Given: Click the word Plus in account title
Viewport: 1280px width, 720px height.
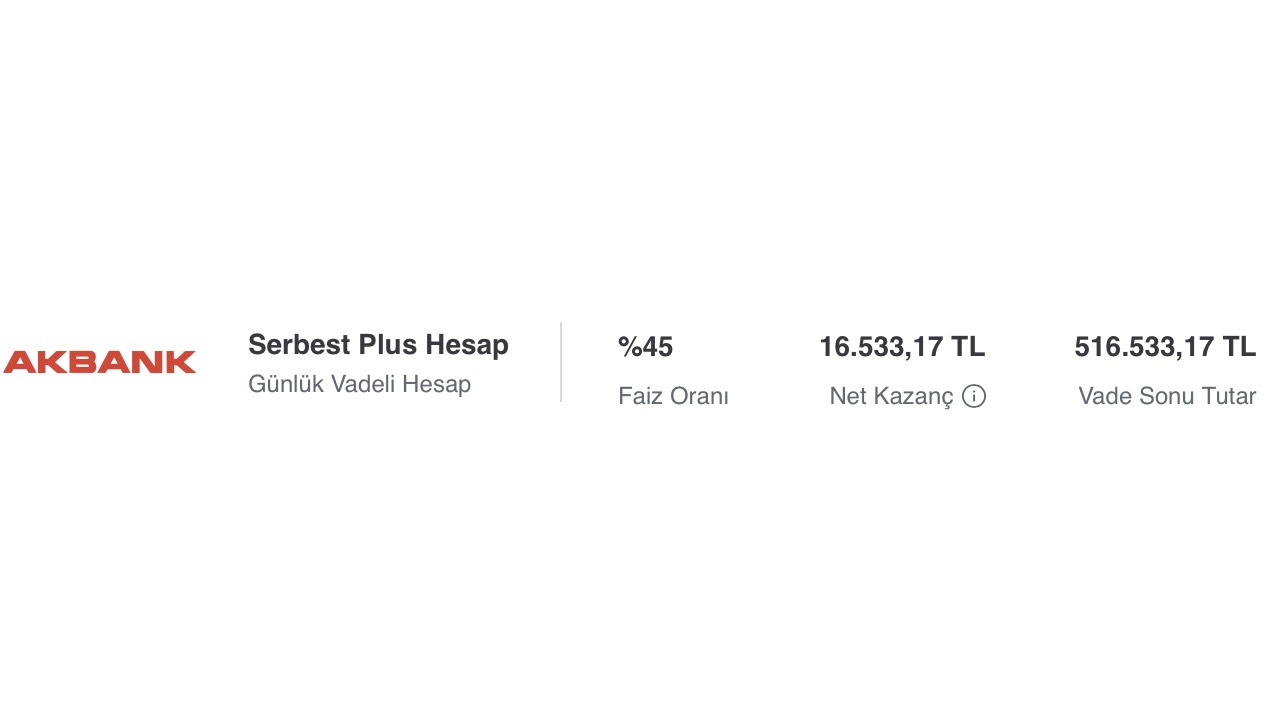Looking at the screenshot, I should tap(388, 345).
